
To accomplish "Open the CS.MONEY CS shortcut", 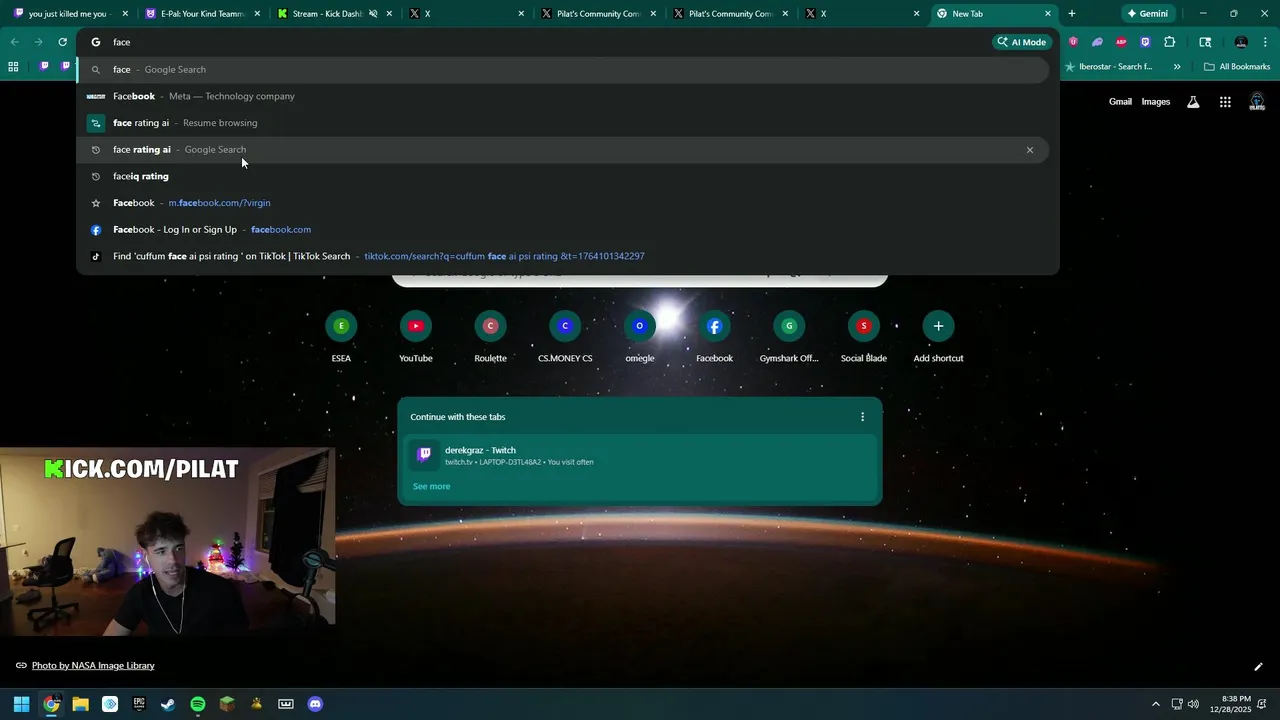I will click(565, 338).
